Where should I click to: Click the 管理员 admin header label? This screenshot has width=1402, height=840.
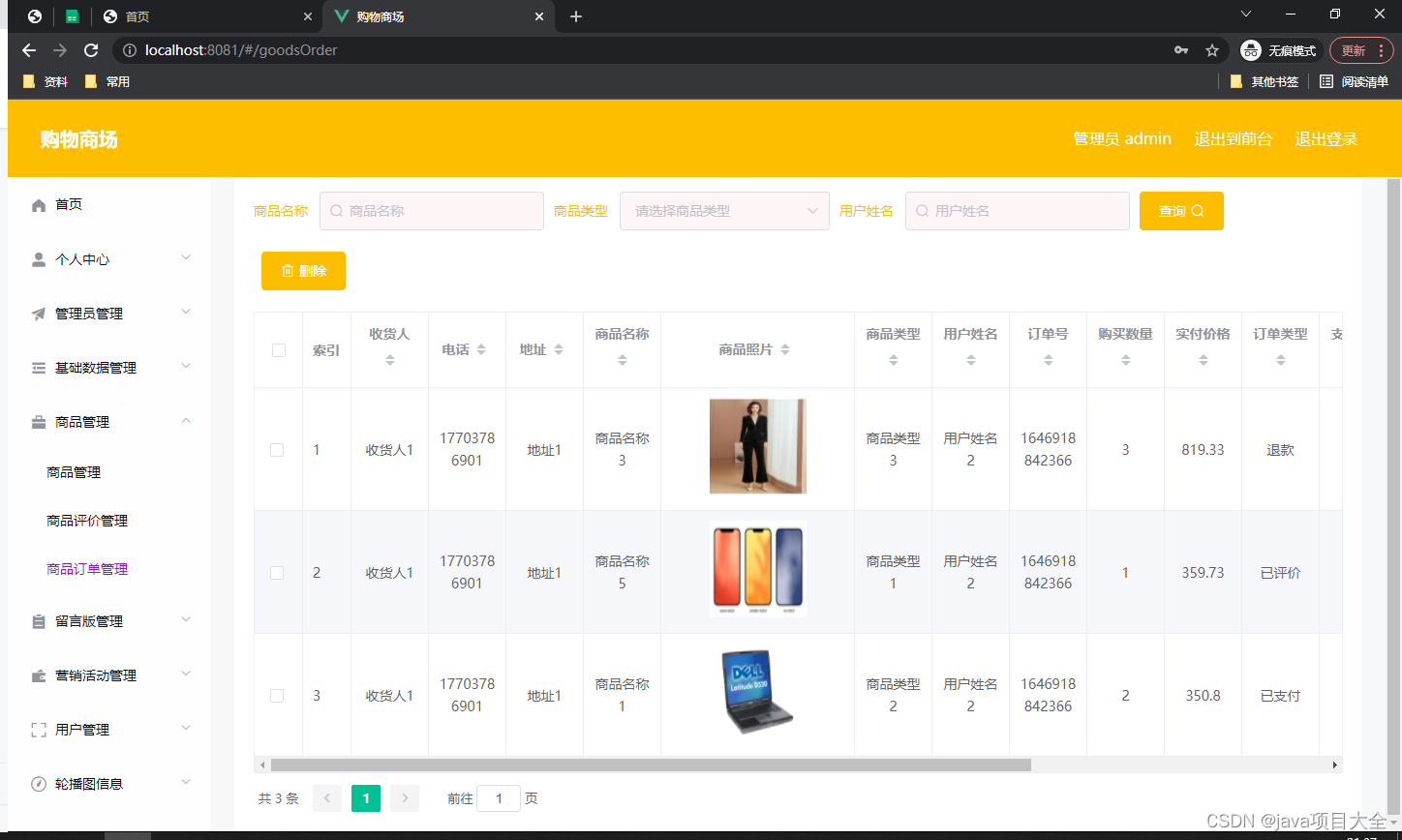click(x=1122, y=138)
